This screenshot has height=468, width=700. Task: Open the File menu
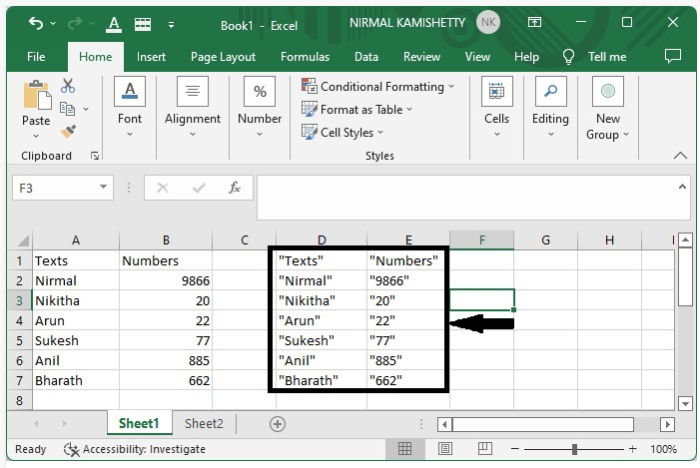36,57
